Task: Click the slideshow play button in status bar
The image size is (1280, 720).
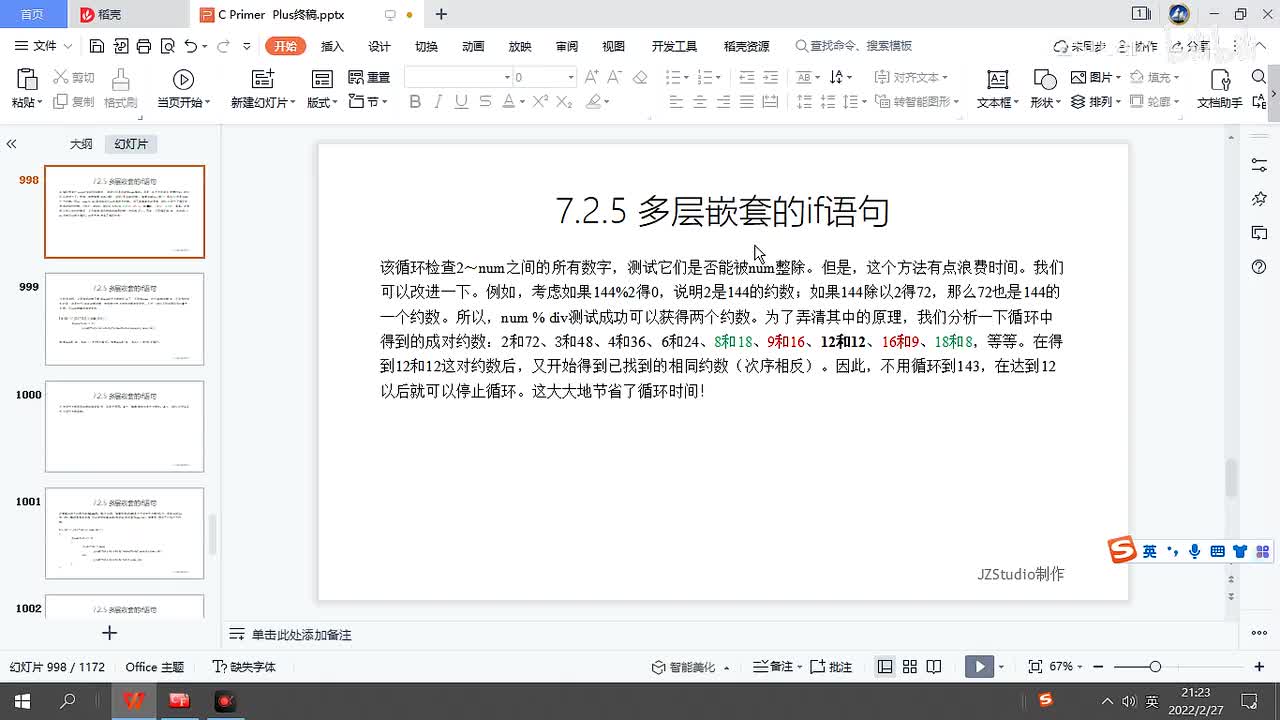Action: pyautogui.click(x=979, y=666)
